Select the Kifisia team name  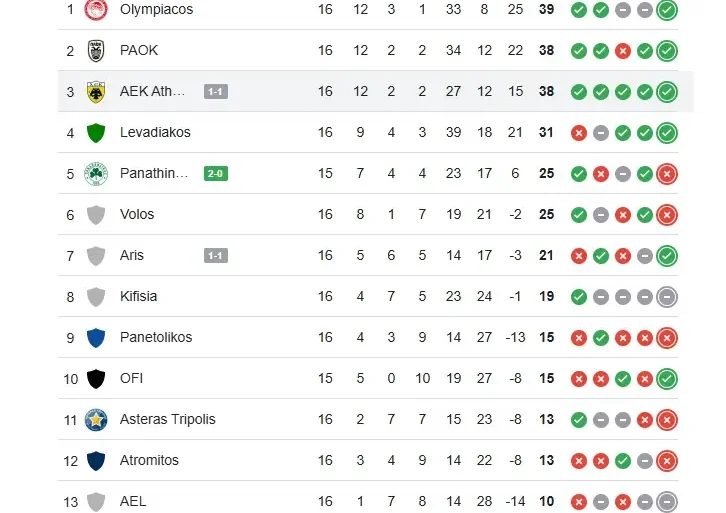tap(138, 297)
